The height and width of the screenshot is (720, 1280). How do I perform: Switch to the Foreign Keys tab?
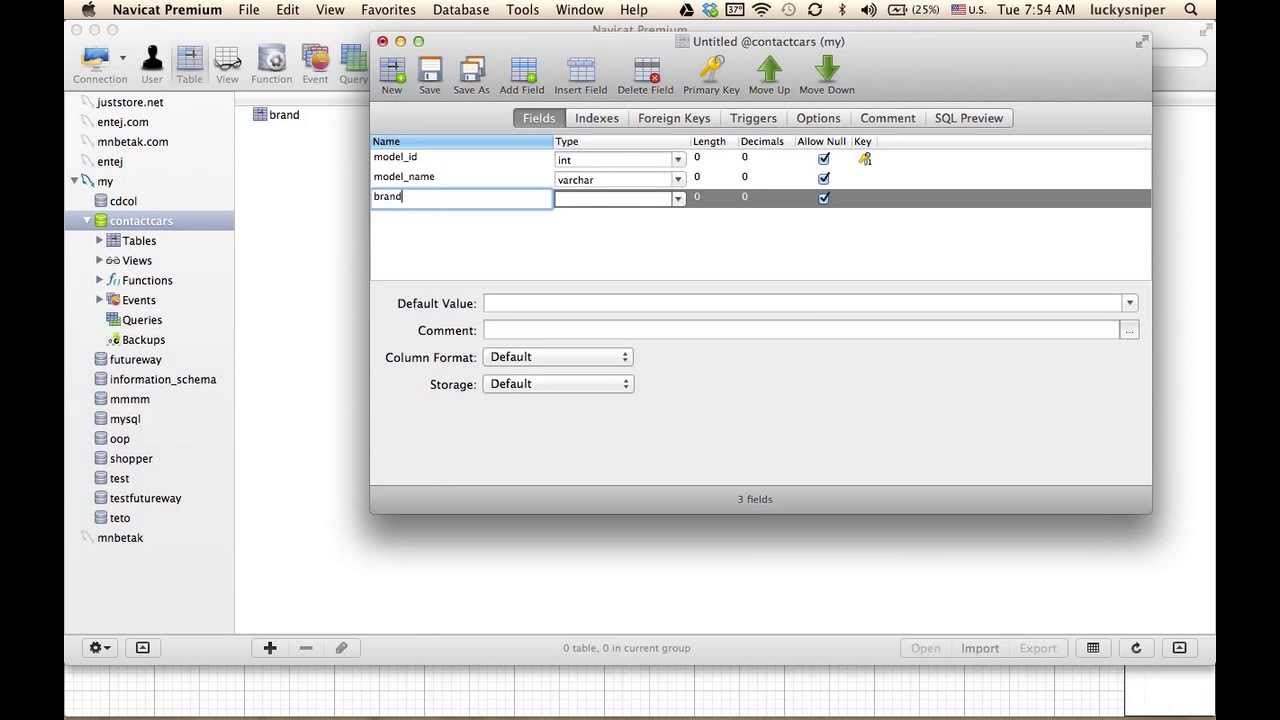pyautogui.click(x=674, y=118)
